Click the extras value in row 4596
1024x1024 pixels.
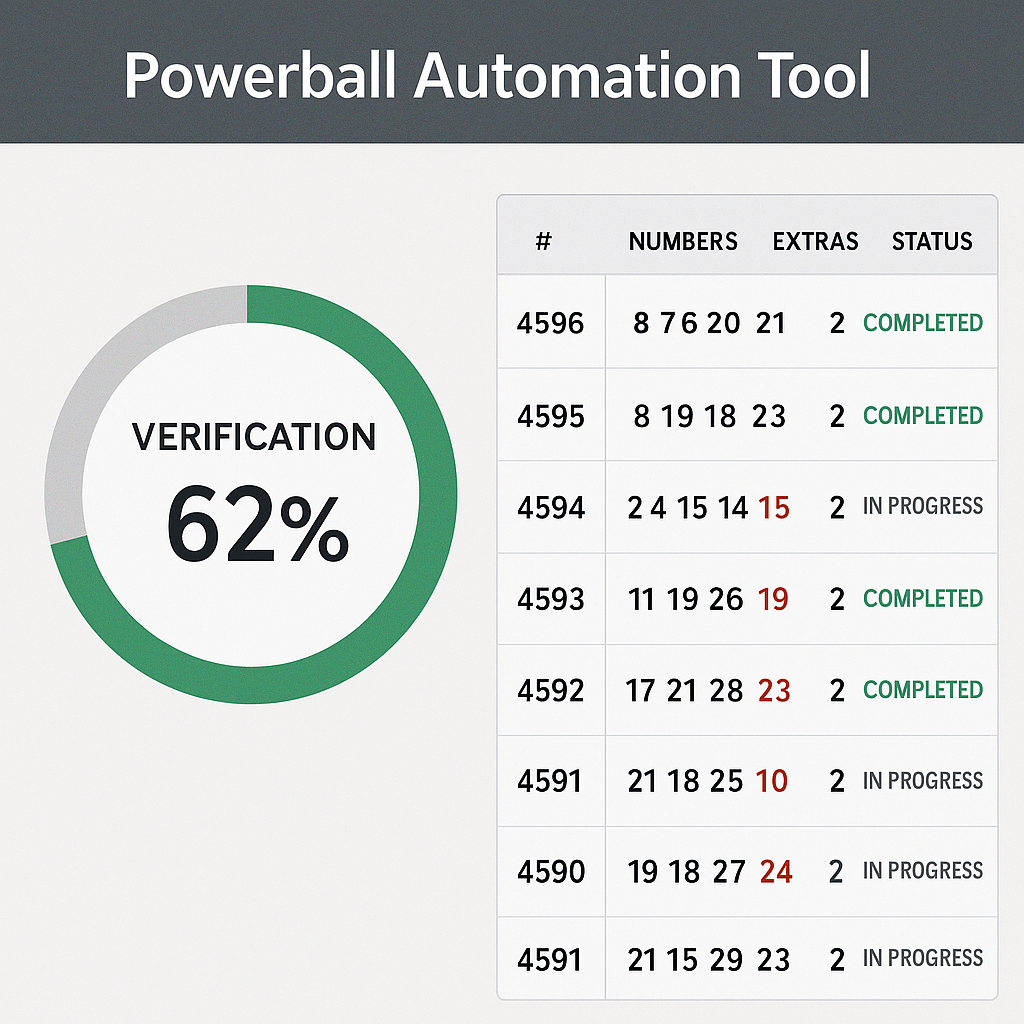click(x=837, y=323)
